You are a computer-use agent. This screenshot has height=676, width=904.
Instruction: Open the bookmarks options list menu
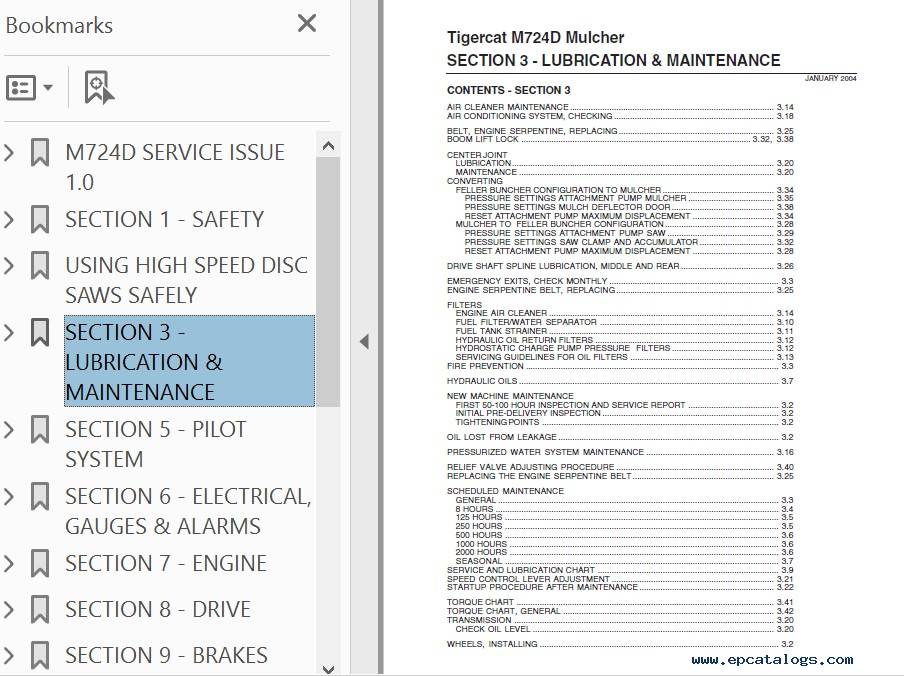point(29,88)
